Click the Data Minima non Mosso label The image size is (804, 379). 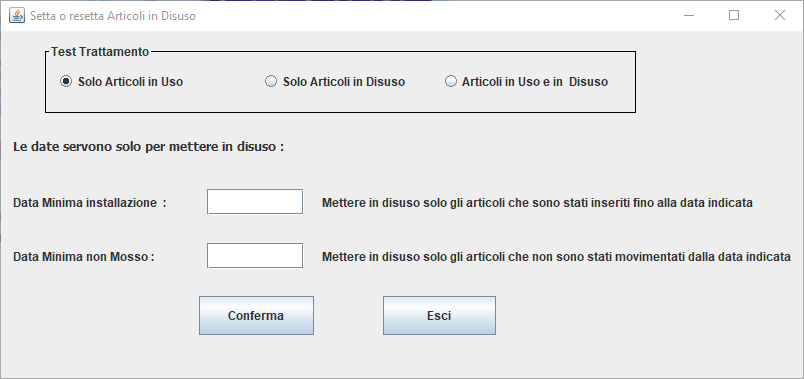tap(84, 256)
